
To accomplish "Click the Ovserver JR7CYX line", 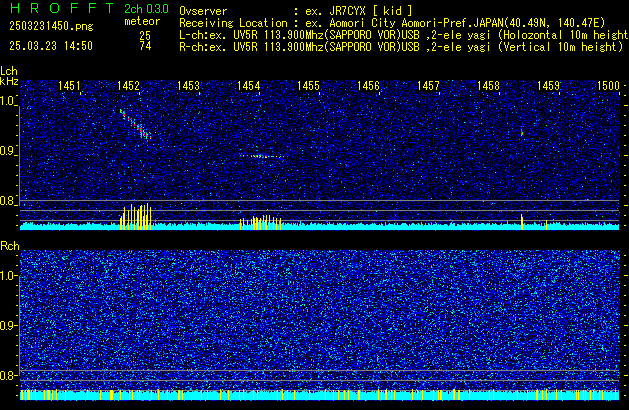I will click(x=296, y=11).
